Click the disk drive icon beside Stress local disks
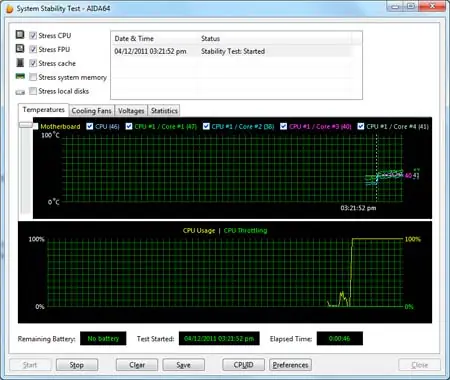 coord(20,92)
